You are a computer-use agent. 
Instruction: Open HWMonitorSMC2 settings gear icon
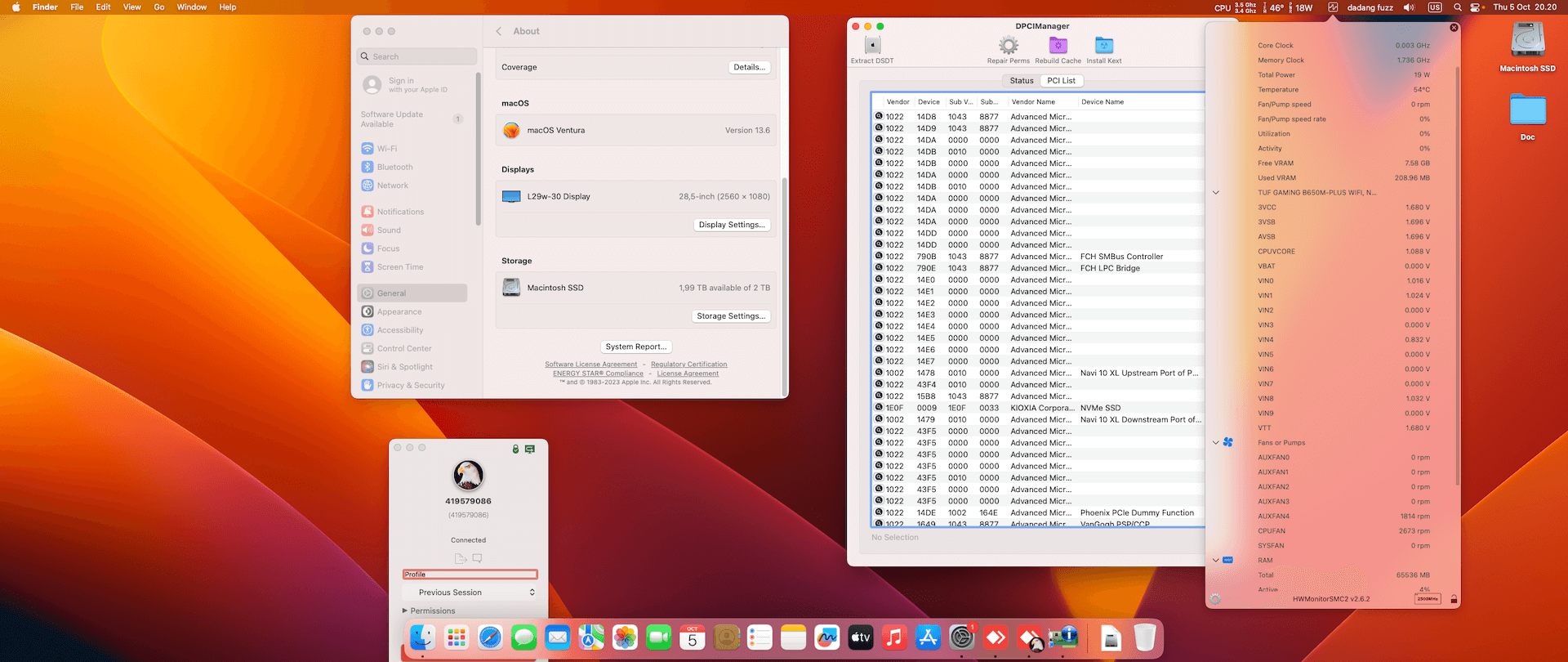1215,599
